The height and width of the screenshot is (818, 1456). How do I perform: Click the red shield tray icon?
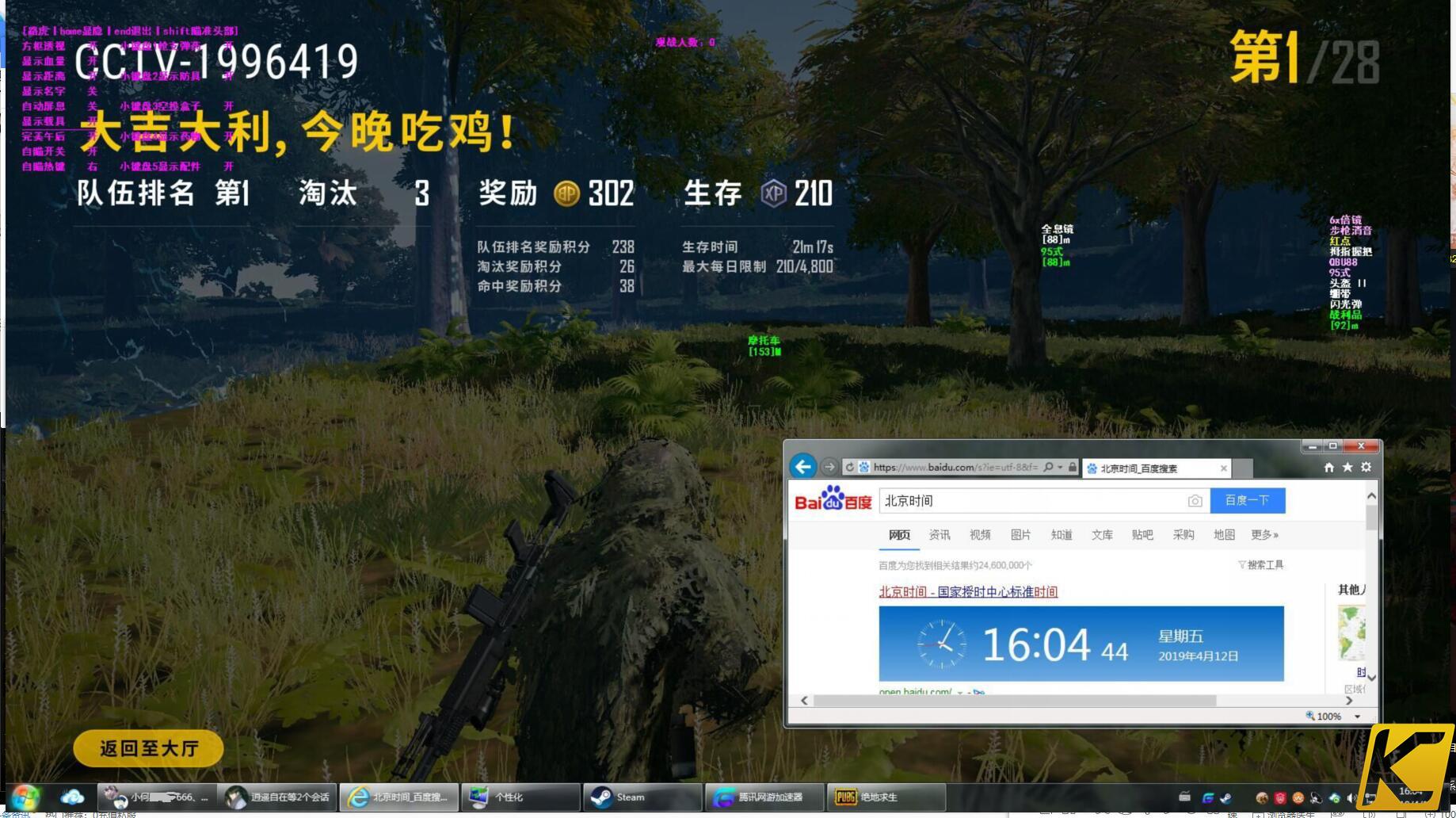1279,798
